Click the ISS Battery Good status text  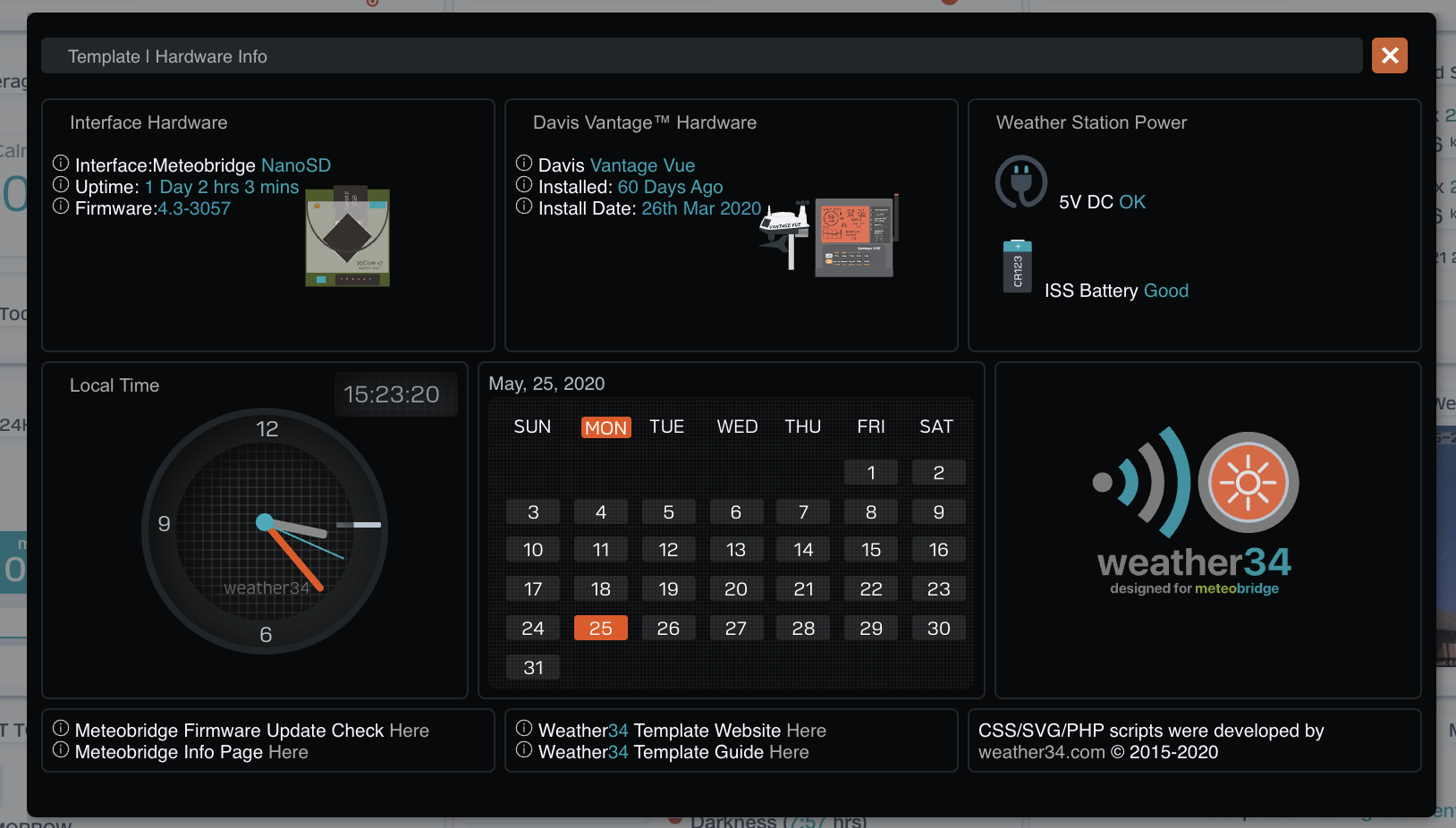click(1116, 291)
